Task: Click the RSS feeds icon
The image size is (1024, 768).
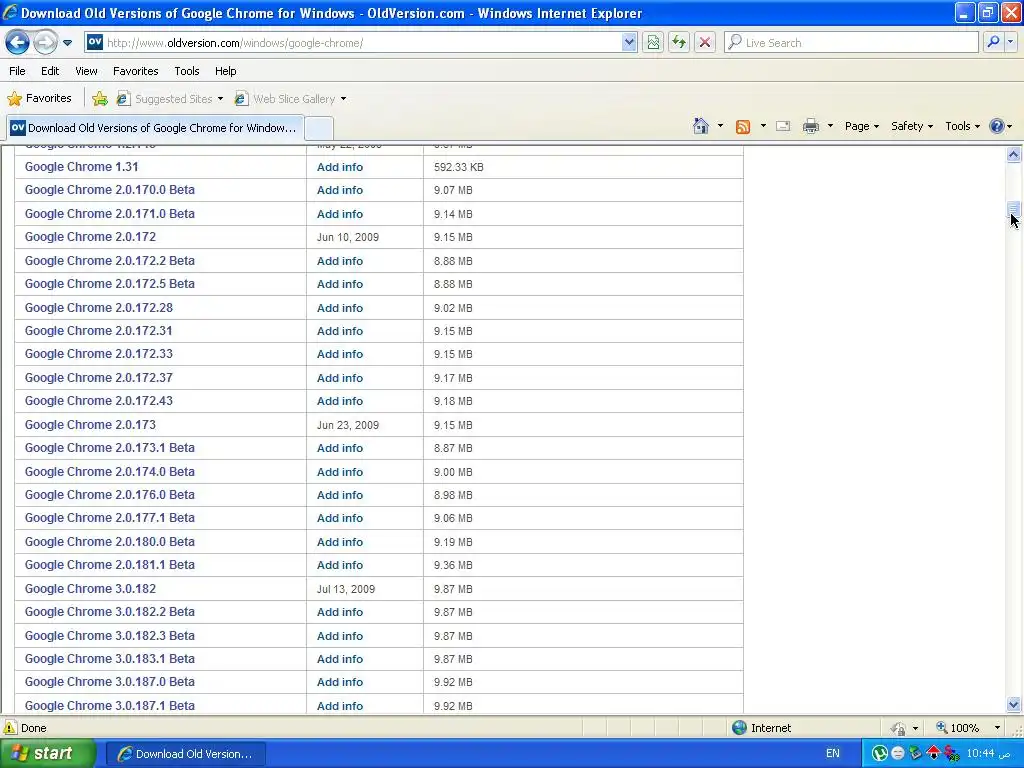Action: 743,127
